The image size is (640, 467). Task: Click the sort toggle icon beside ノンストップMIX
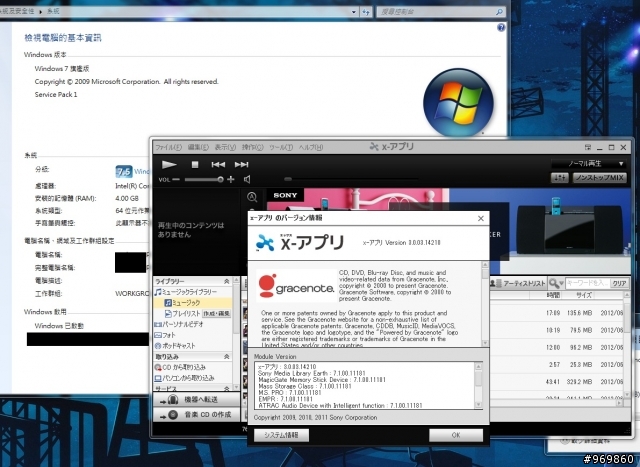pos(560,178)
